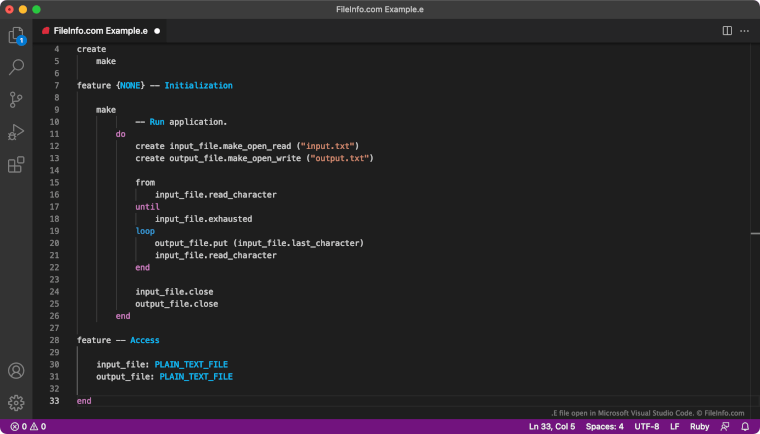Screen dimensions: 760x434
Task: Click the editor vertical scrollbar
Action: coord(754,150)
